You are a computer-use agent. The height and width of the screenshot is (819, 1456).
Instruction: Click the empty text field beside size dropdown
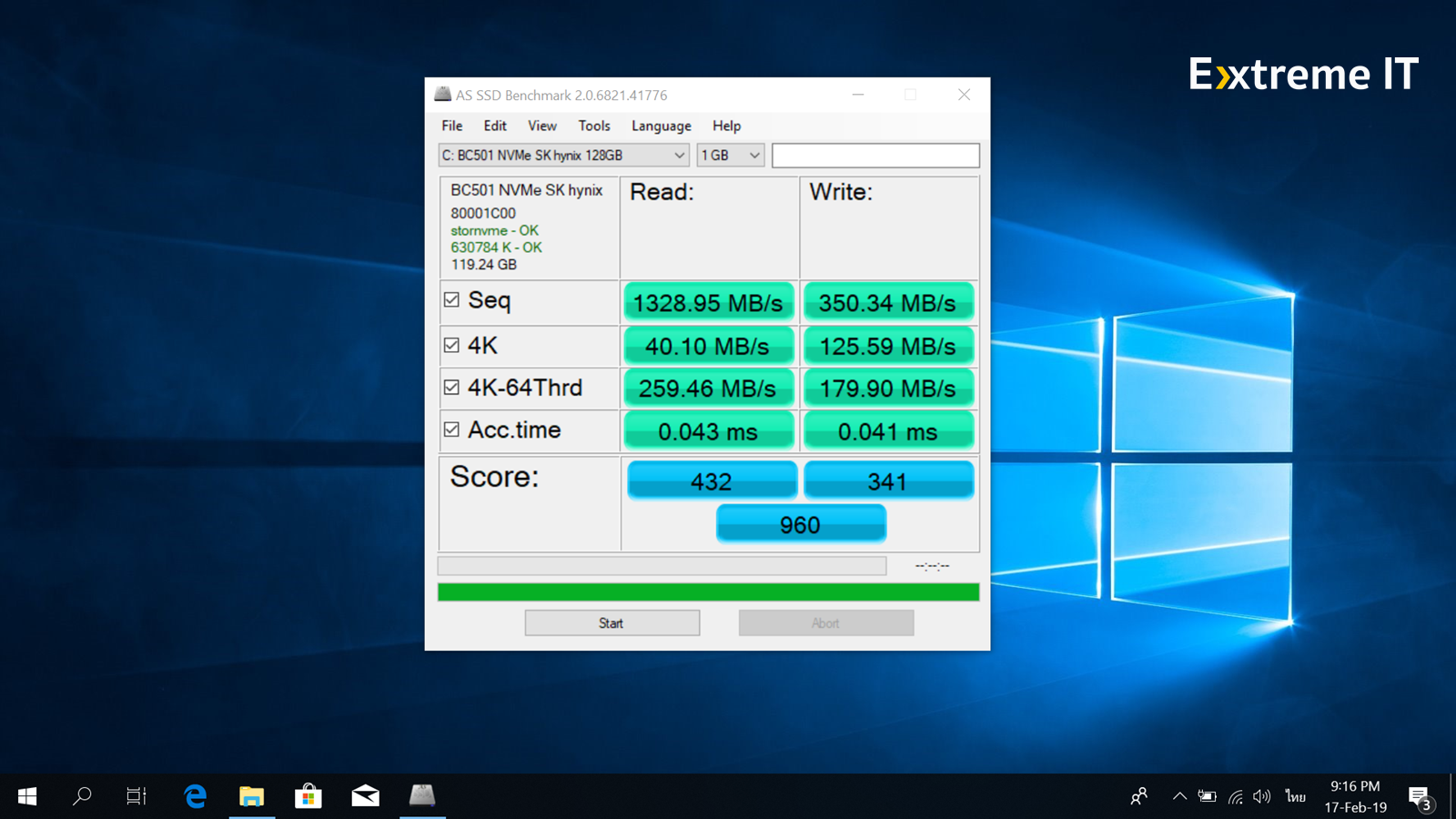[x=875, y=155]
